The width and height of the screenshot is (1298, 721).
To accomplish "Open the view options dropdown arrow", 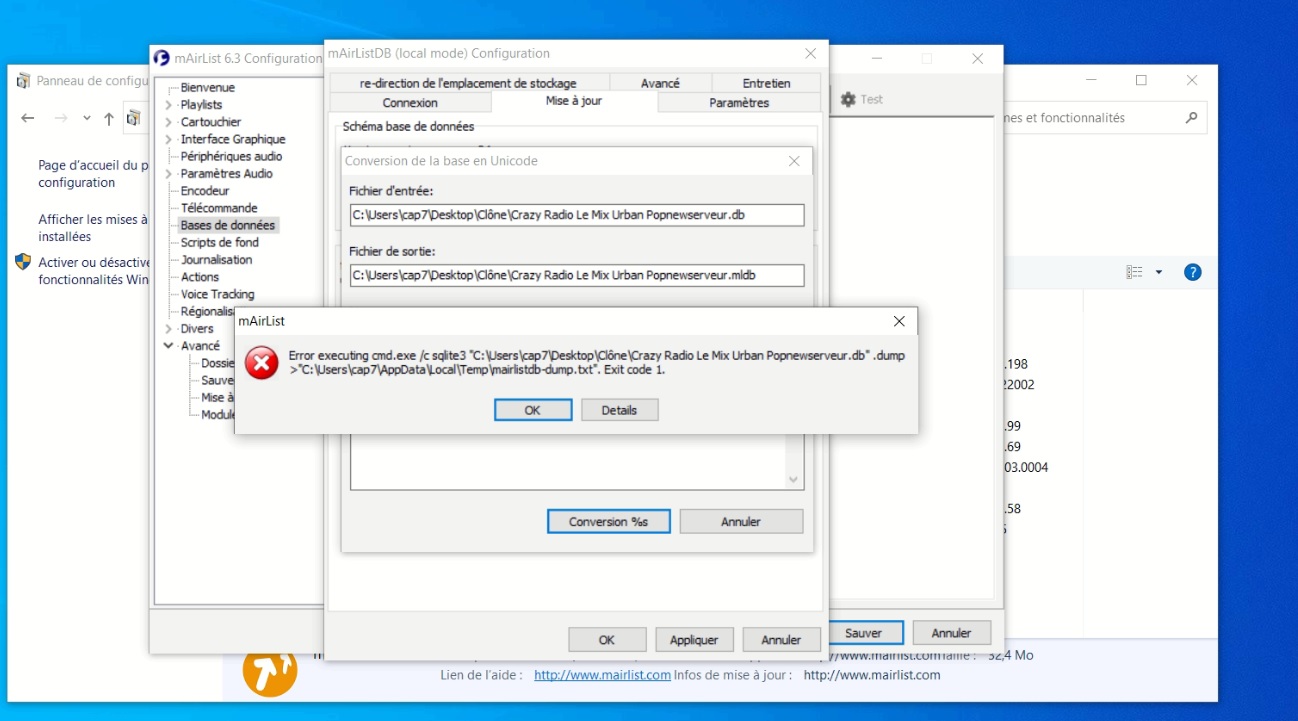I will 1159,272.
